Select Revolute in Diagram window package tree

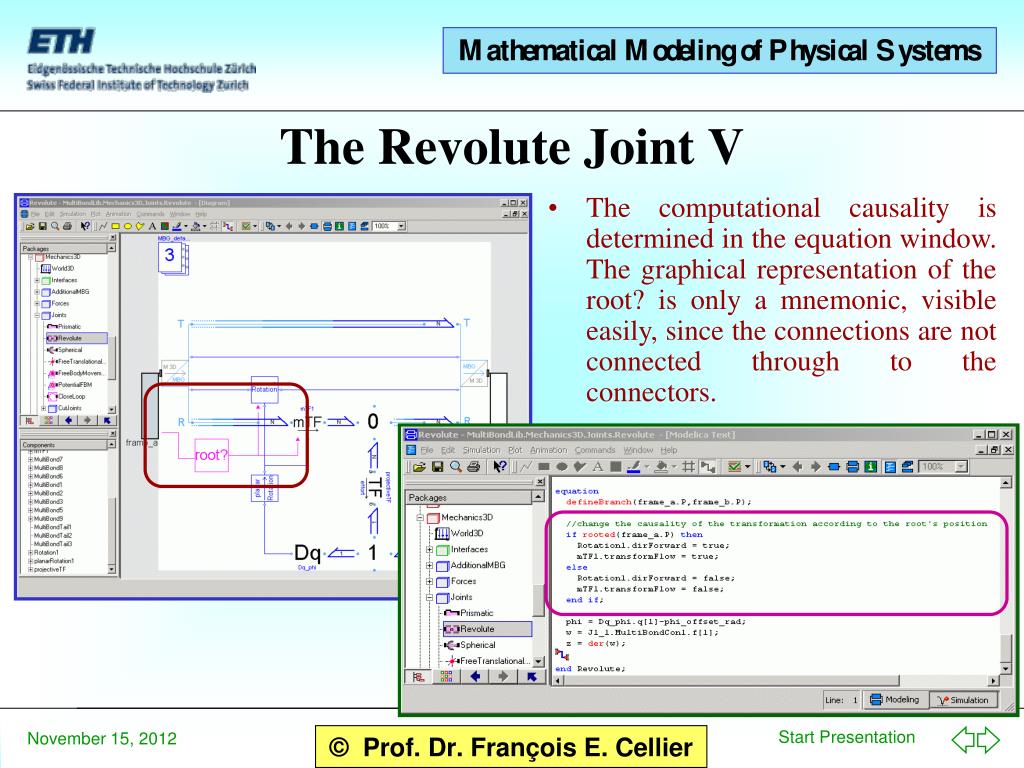(x=76, y=338)
